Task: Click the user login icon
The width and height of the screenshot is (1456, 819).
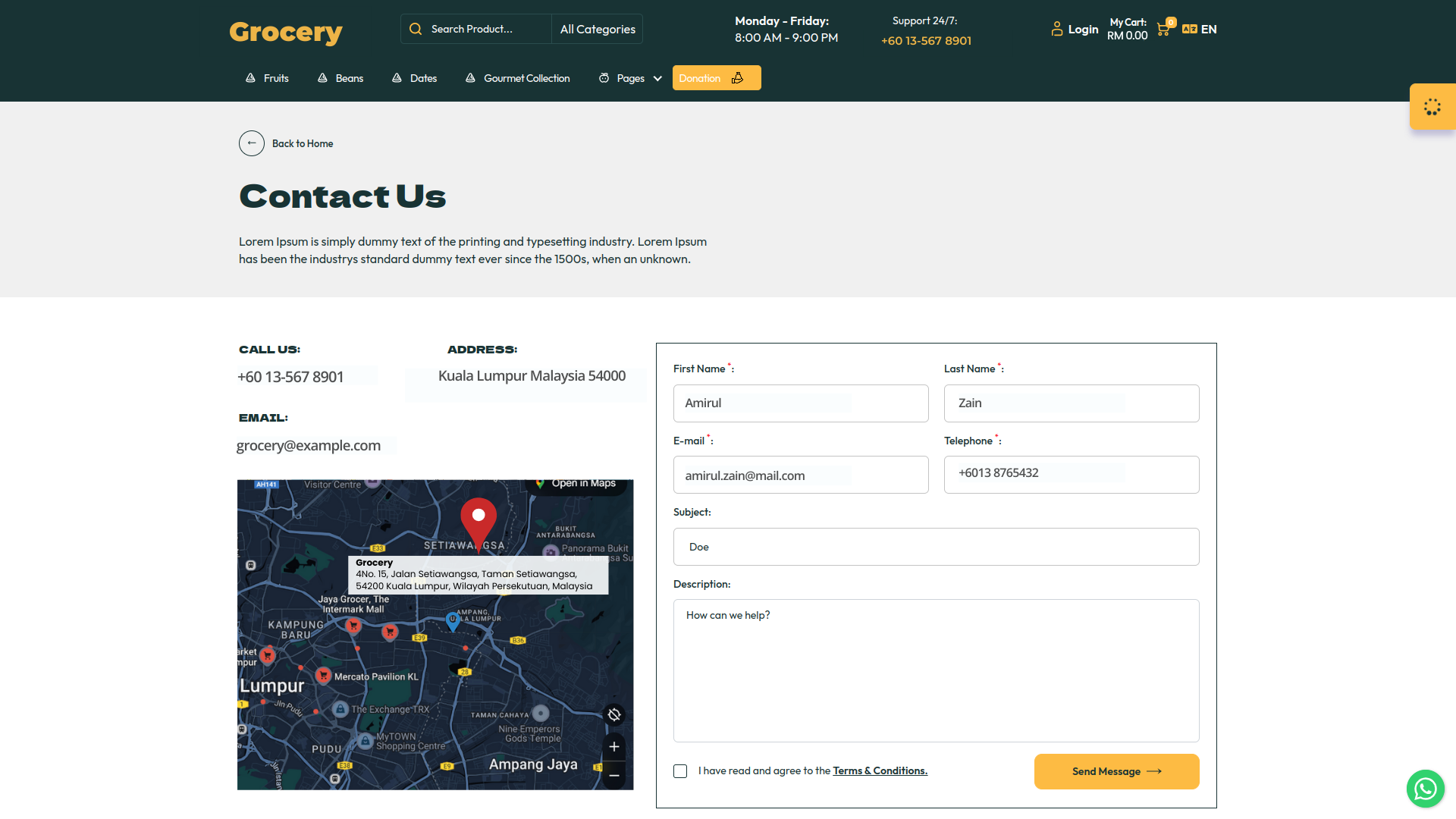Action: (x=1057, y=29)
